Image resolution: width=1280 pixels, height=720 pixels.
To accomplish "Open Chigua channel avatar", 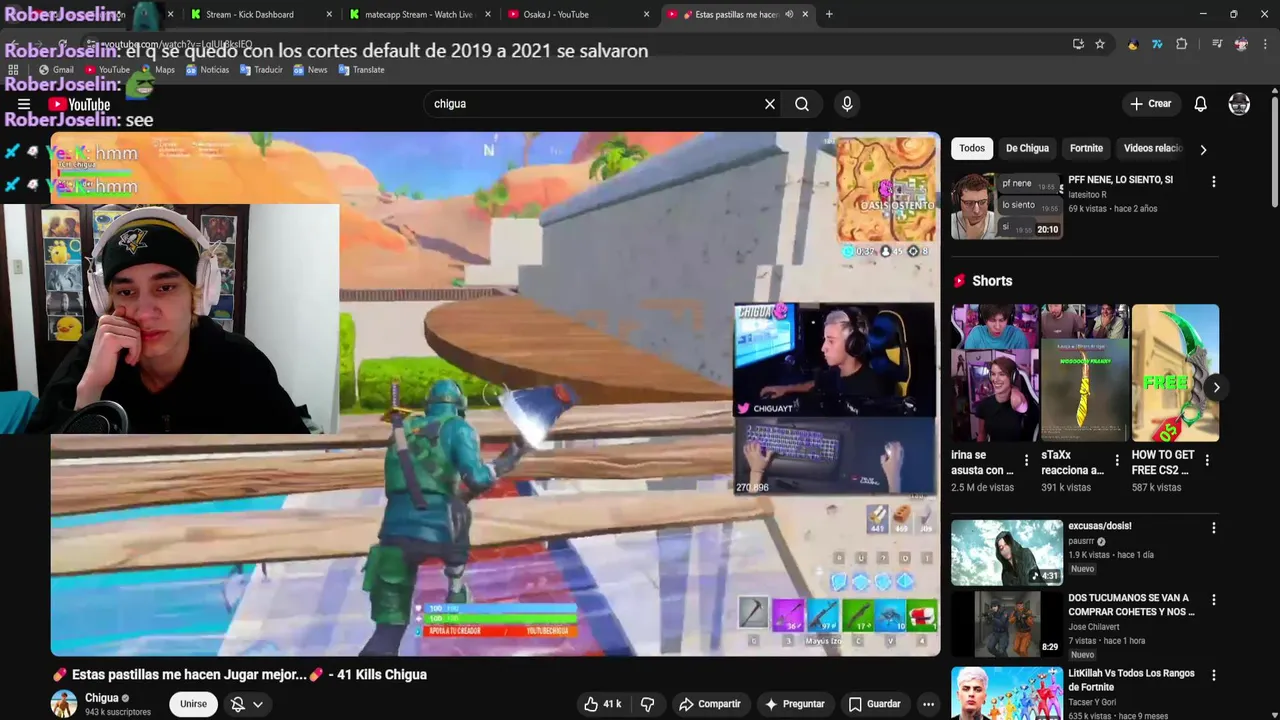I will coord(64,704).
